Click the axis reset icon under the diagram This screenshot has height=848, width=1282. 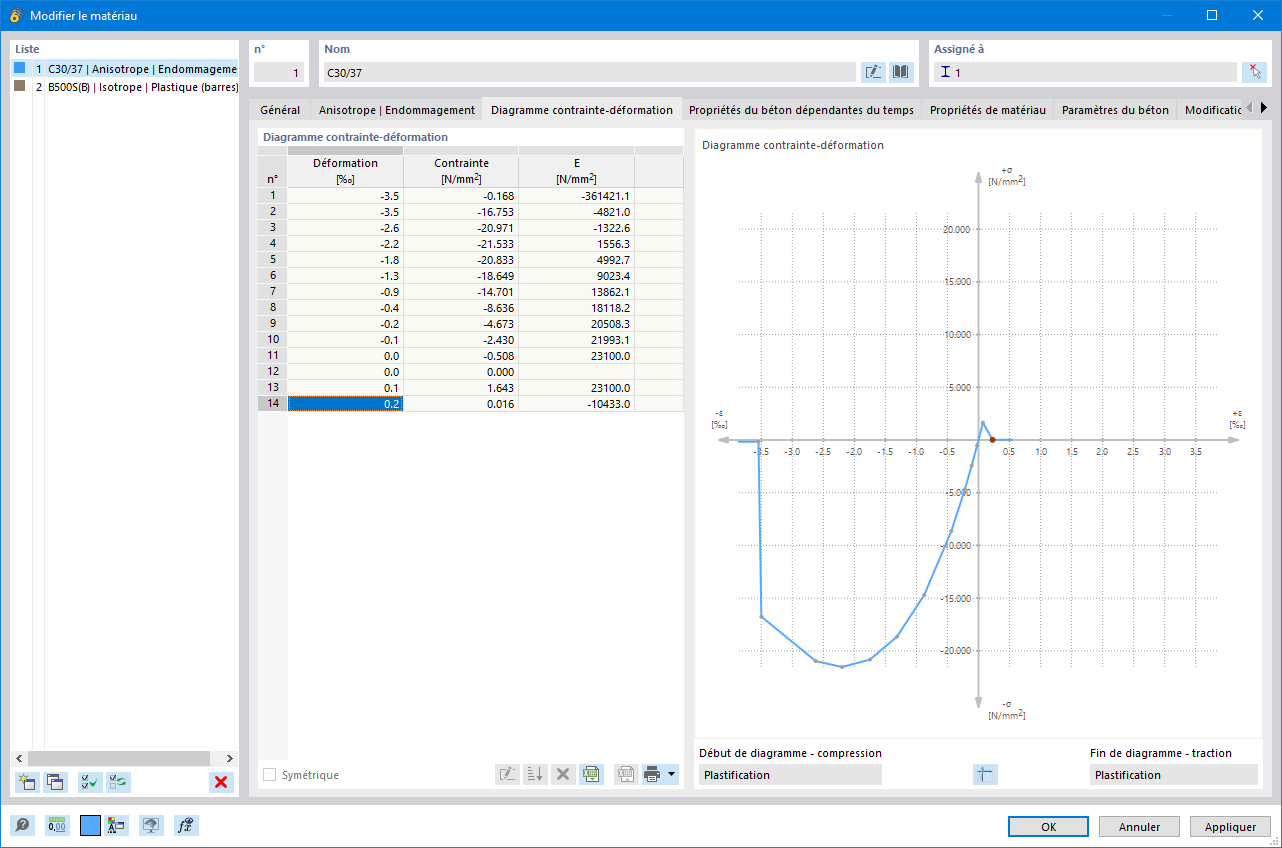coord(985,774)
